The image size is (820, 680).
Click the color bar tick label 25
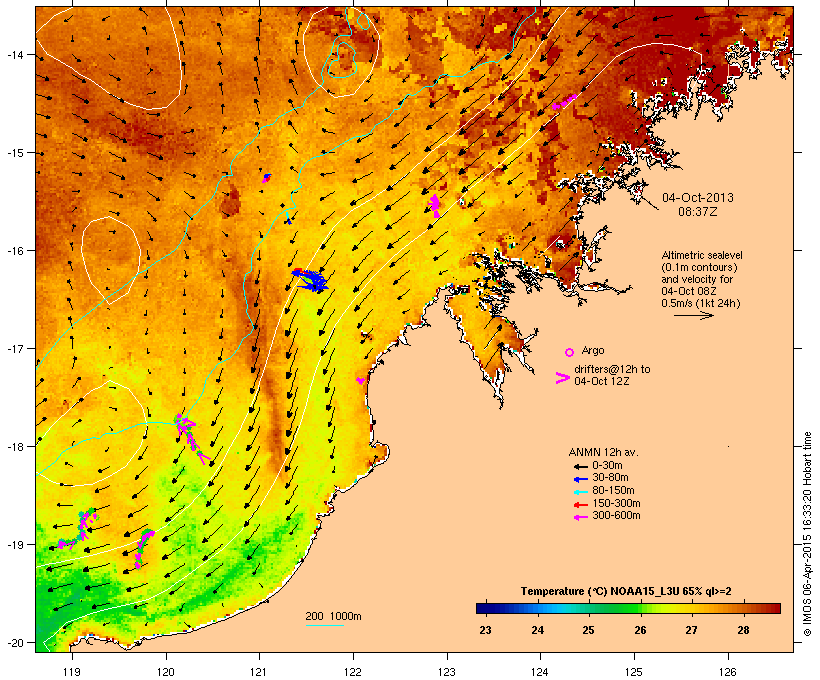pos(588,630)
